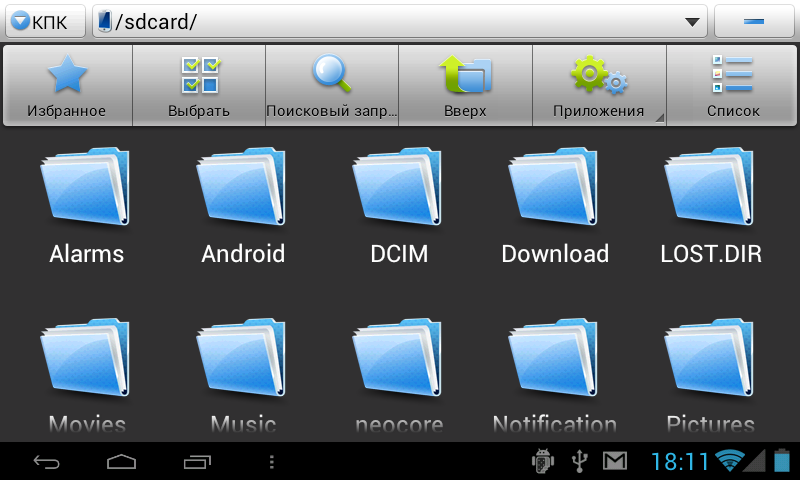Viewport: 800px width, 480px height.
Task: Tap the Wi-Fi signal status icon
Action: 730,461
